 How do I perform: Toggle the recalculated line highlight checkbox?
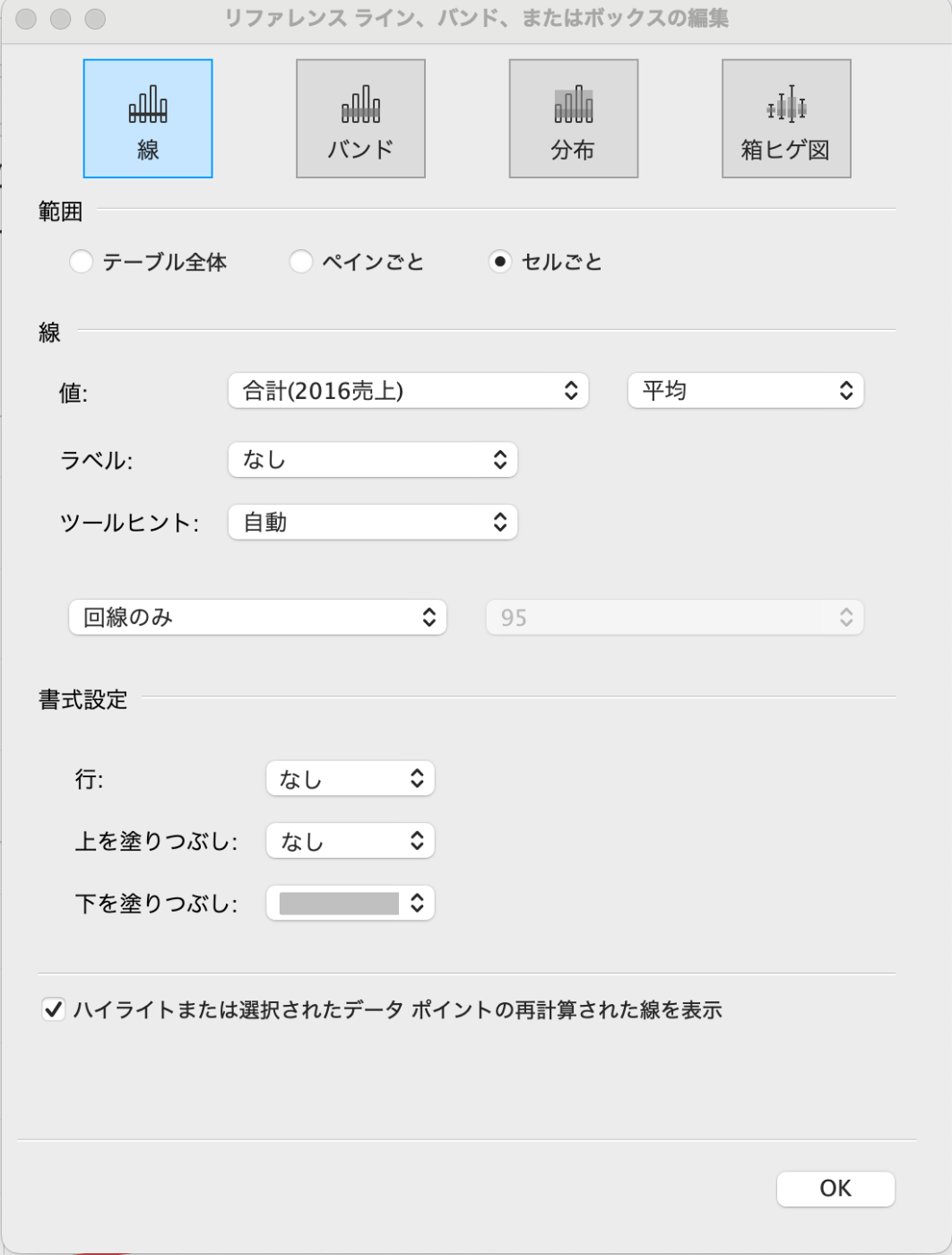point(54,1009)
